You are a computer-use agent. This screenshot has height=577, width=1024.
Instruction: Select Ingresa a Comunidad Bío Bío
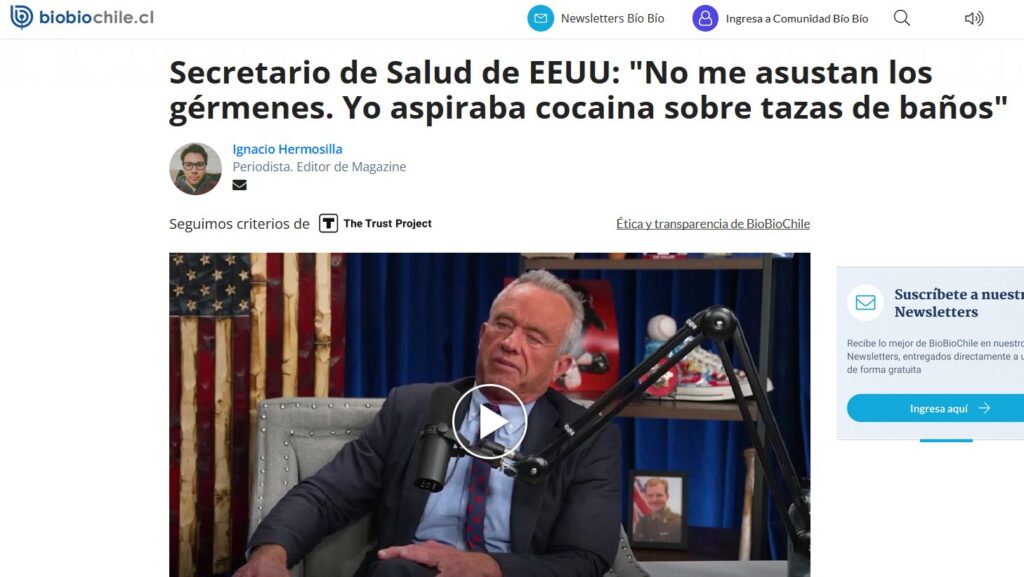point(797,18)
